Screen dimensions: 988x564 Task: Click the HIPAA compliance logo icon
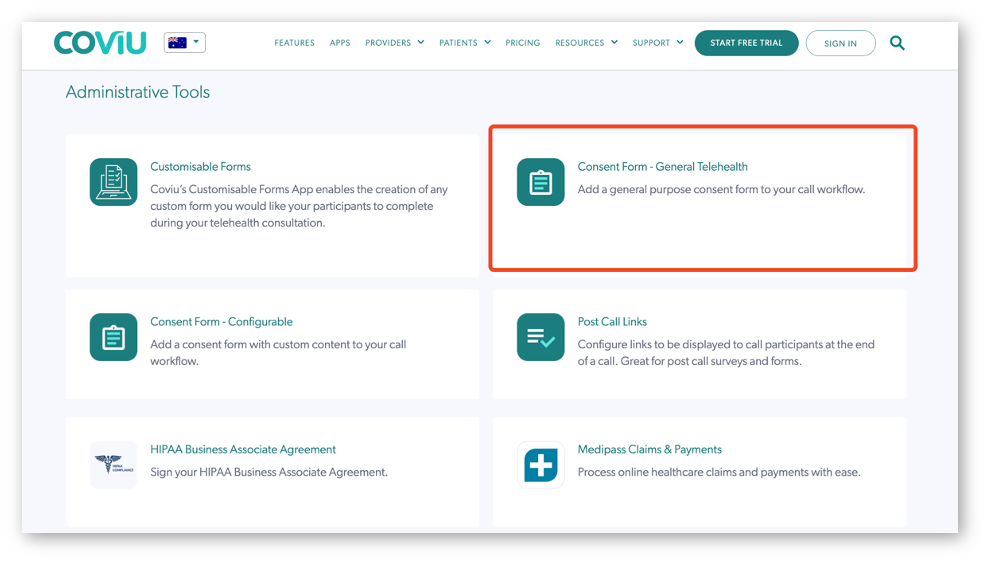point(113,464)
